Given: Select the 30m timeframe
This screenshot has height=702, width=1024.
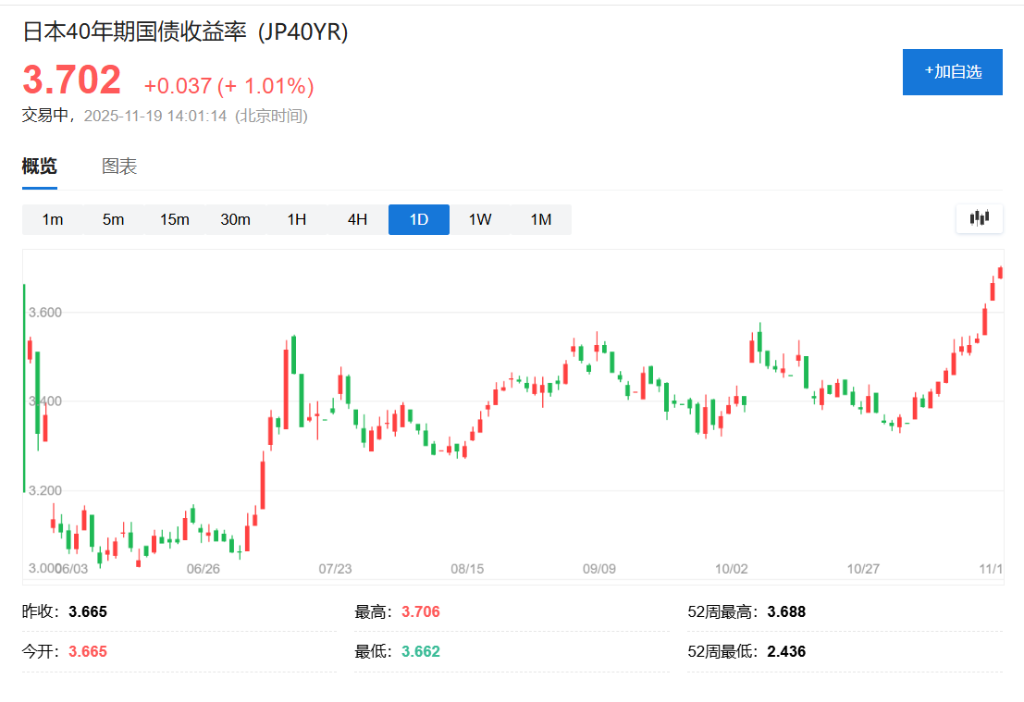Looking at the screenshot, I should point(235,219).
